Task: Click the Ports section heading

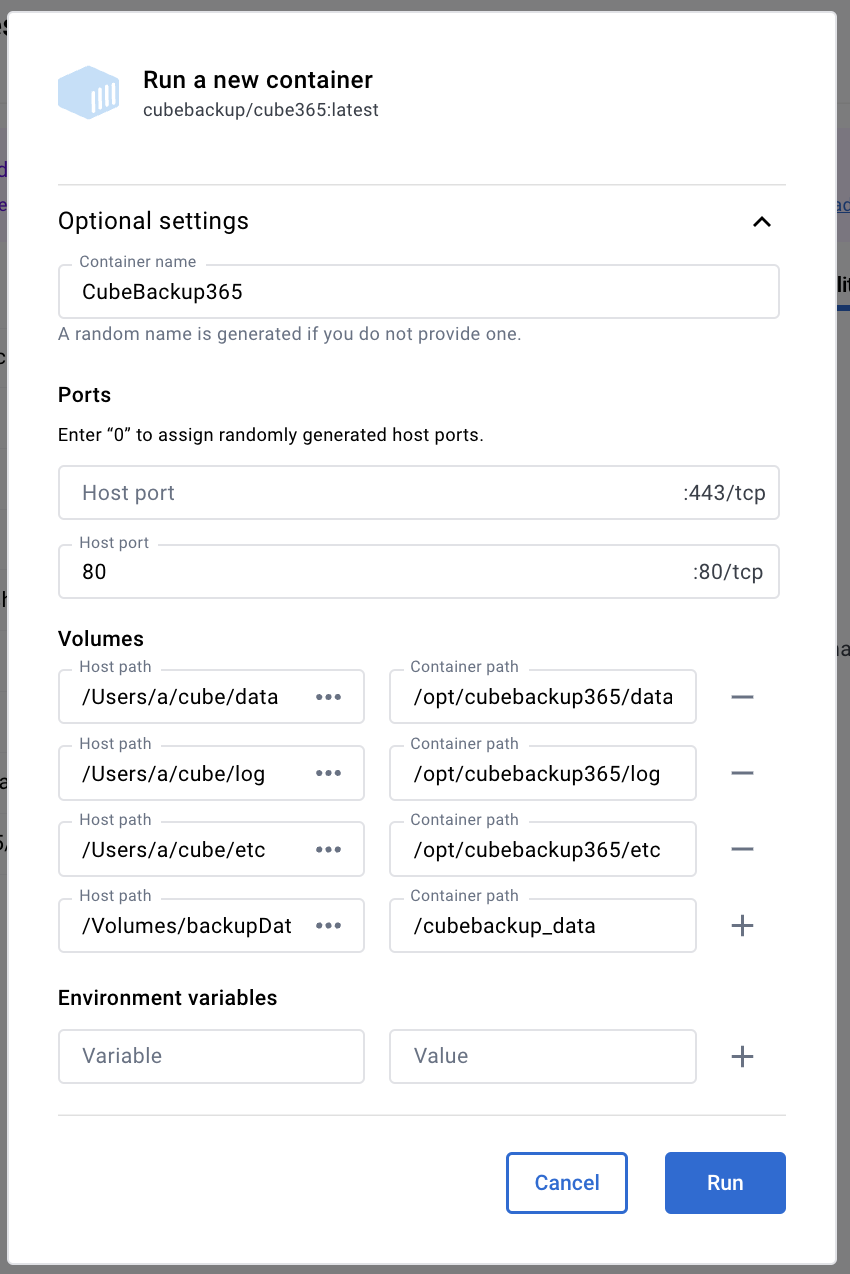Action: click(85, 394)
